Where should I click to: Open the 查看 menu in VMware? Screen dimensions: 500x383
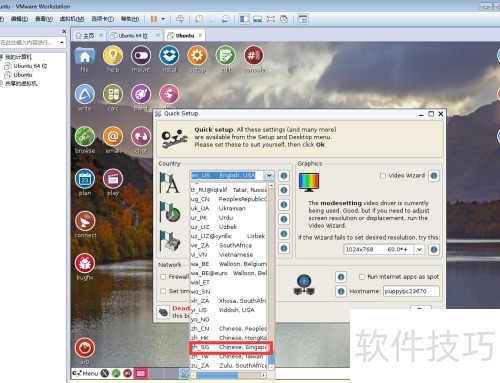[x=44, y=19]
